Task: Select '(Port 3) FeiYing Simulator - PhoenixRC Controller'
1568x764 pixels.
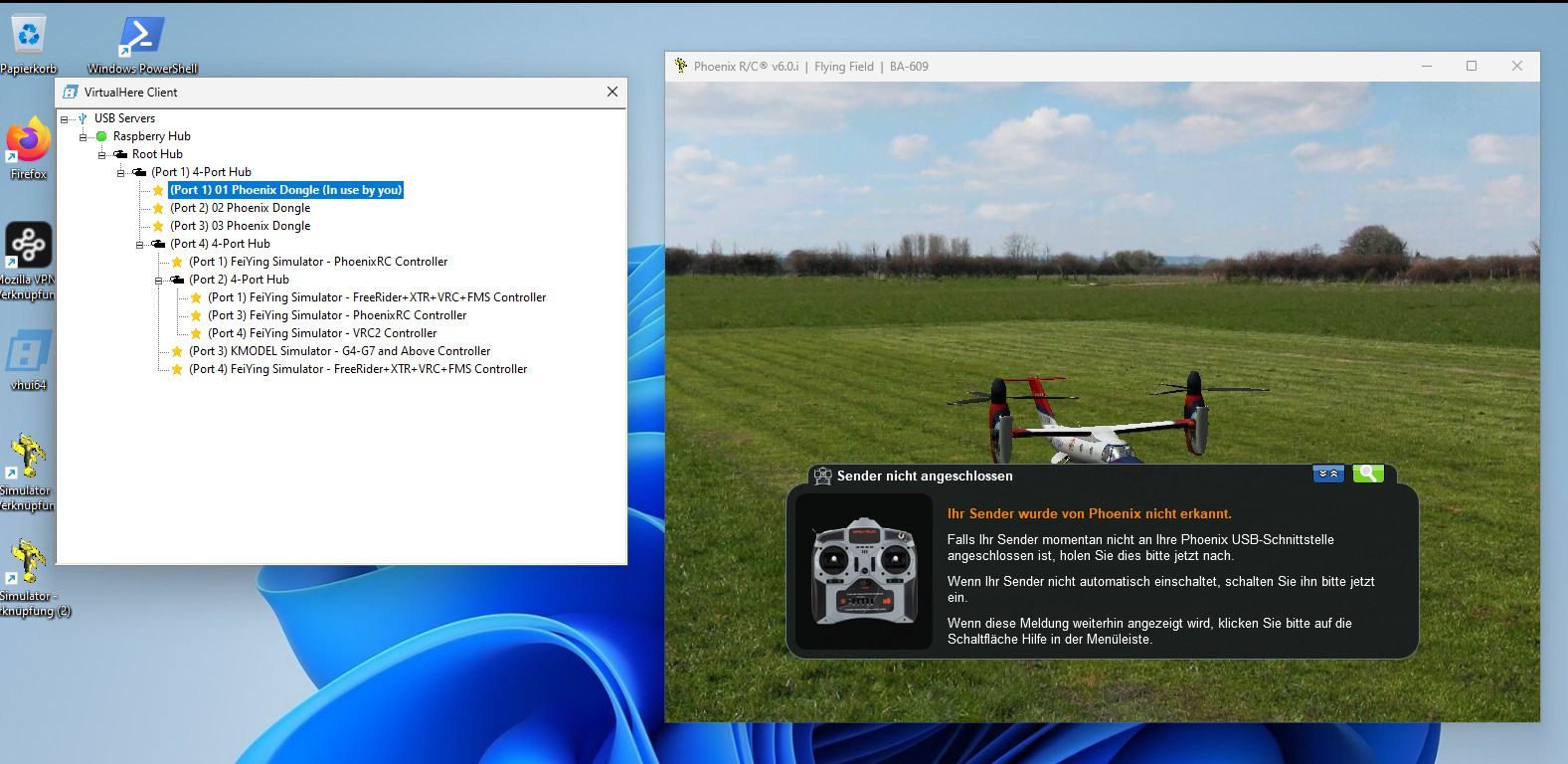Action: pyautogui.click(x=337, y=315)
